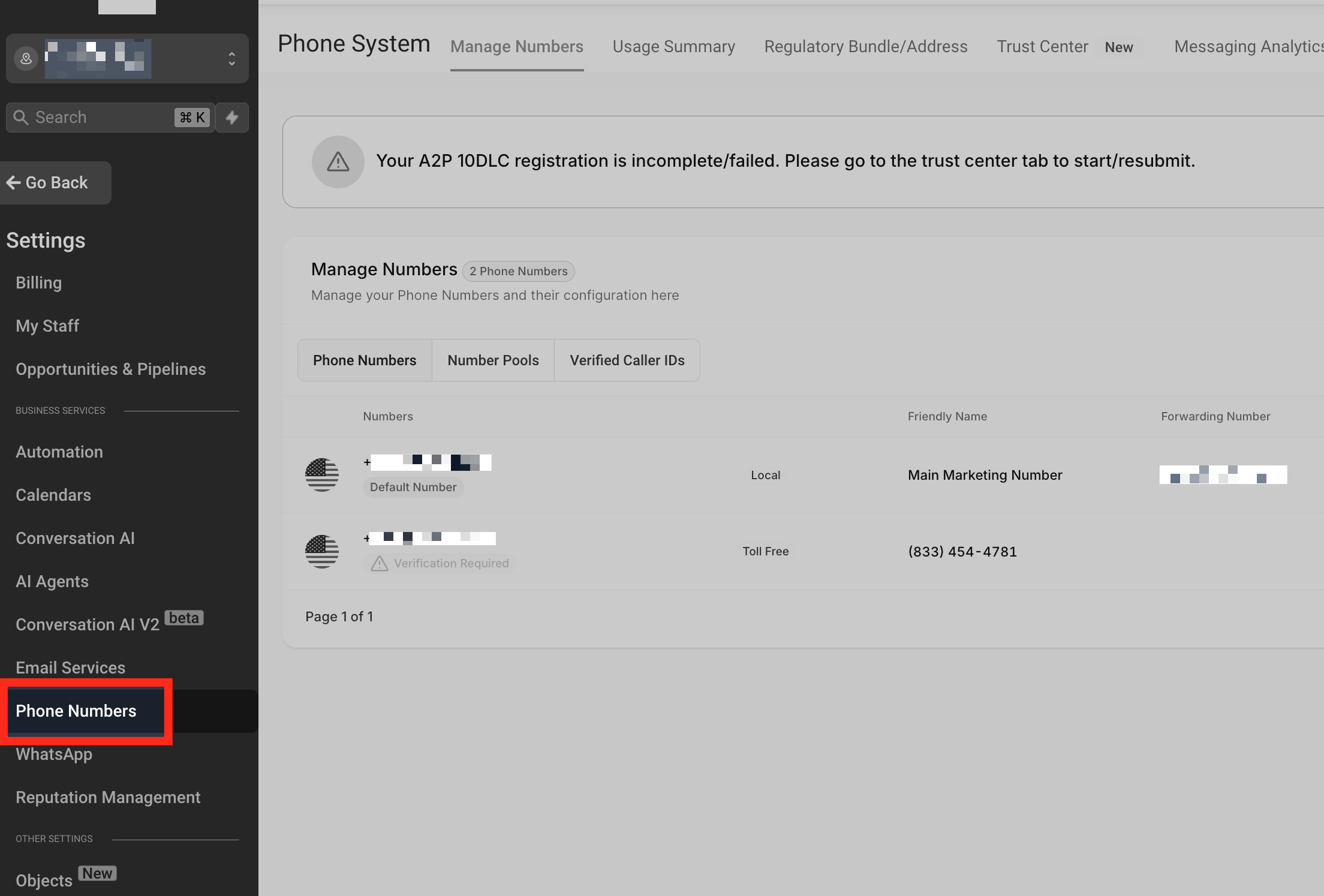
Task: Open the Regulatory Bundle/Address tab
Action: (x=865, y=47)
